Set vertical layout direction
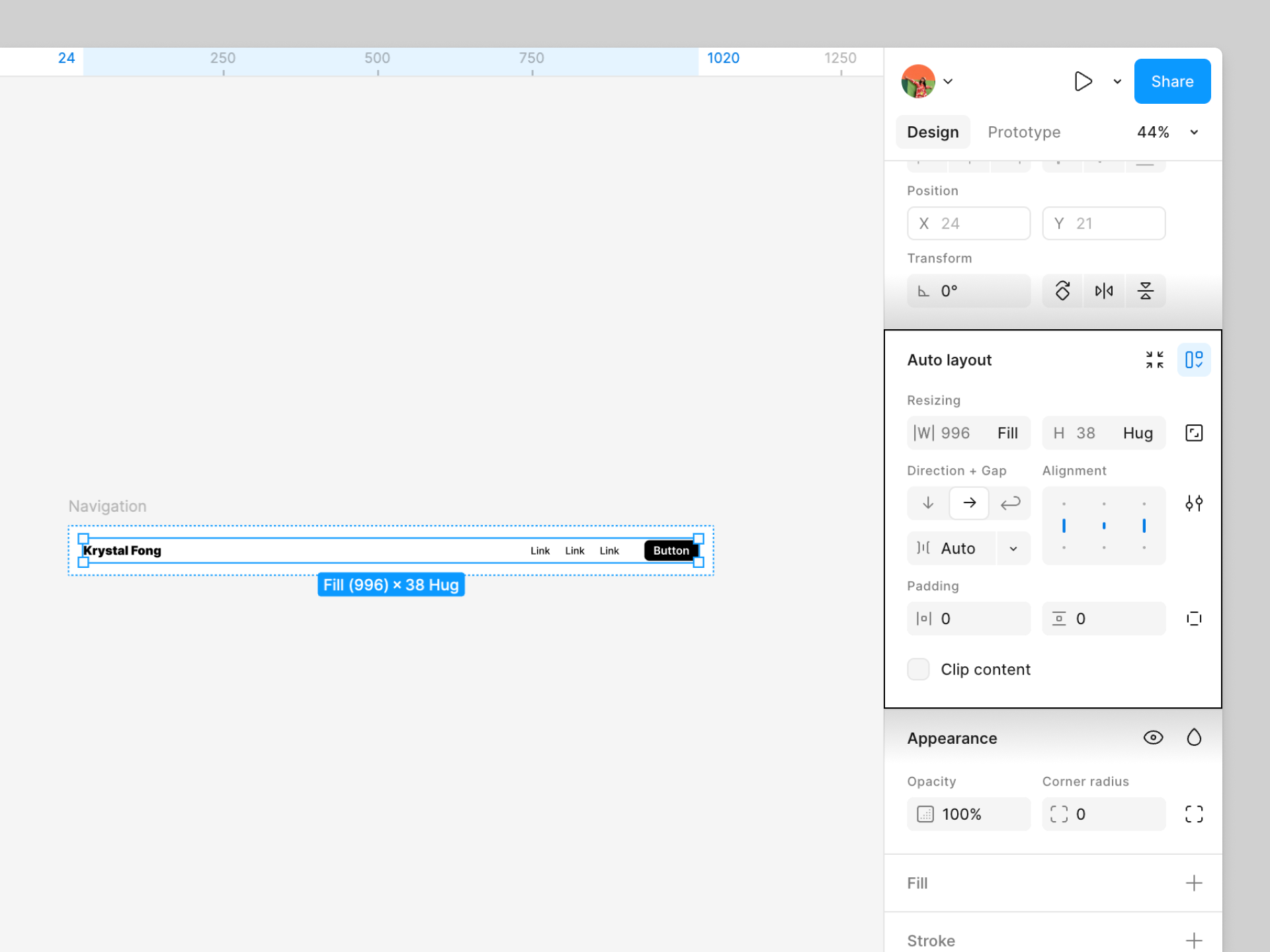Image resolution: width=1270 pixels, height=952 pixels. (928, 503)
